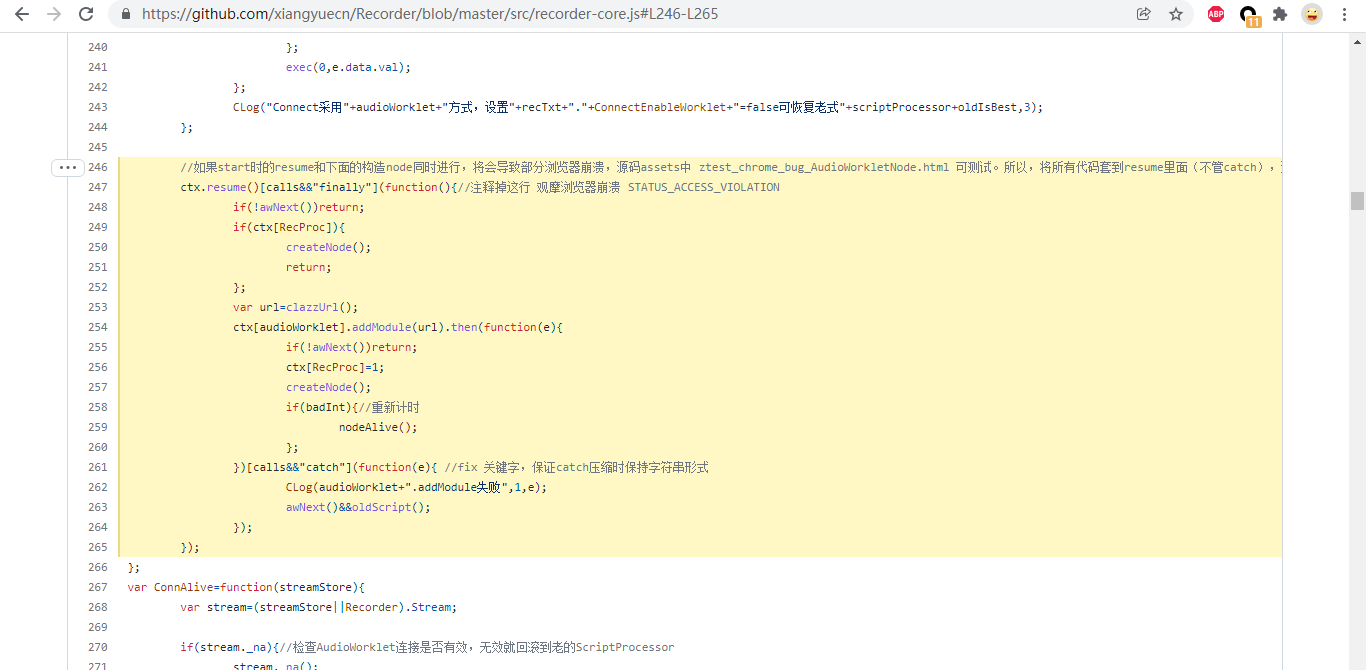The height and width of the screenshot is (670, 1366).
Task: Open the Extensions puzzle menu
Action: click(1280, 14)
